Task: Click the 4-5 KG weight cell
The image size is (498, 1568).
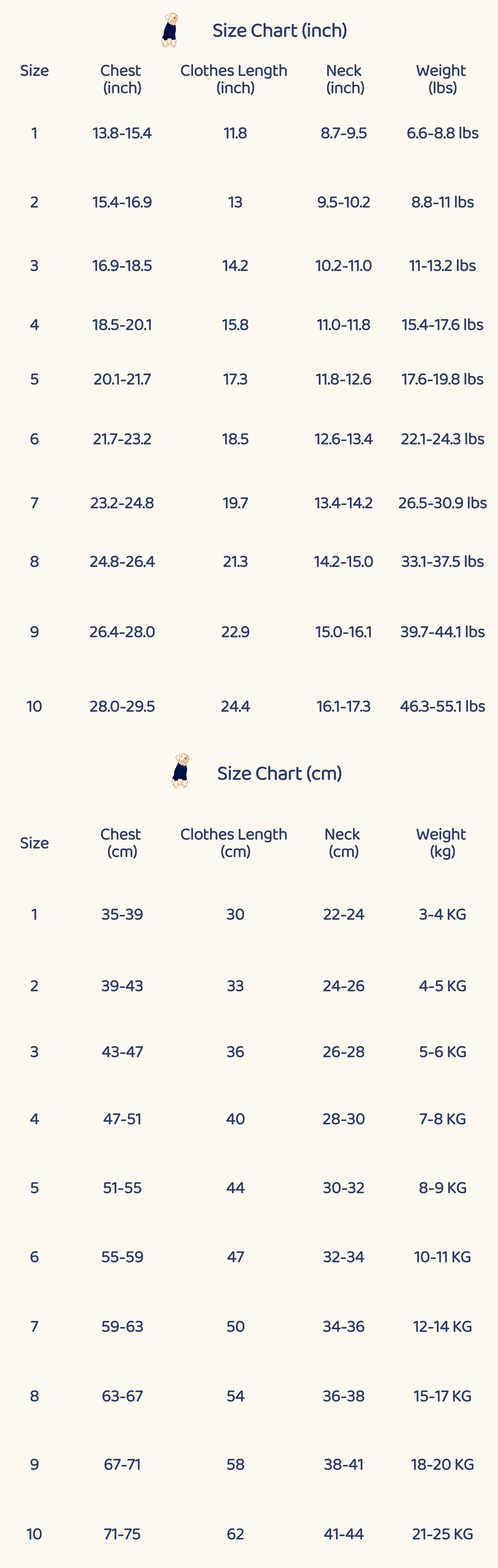Action: pos(442,986)
